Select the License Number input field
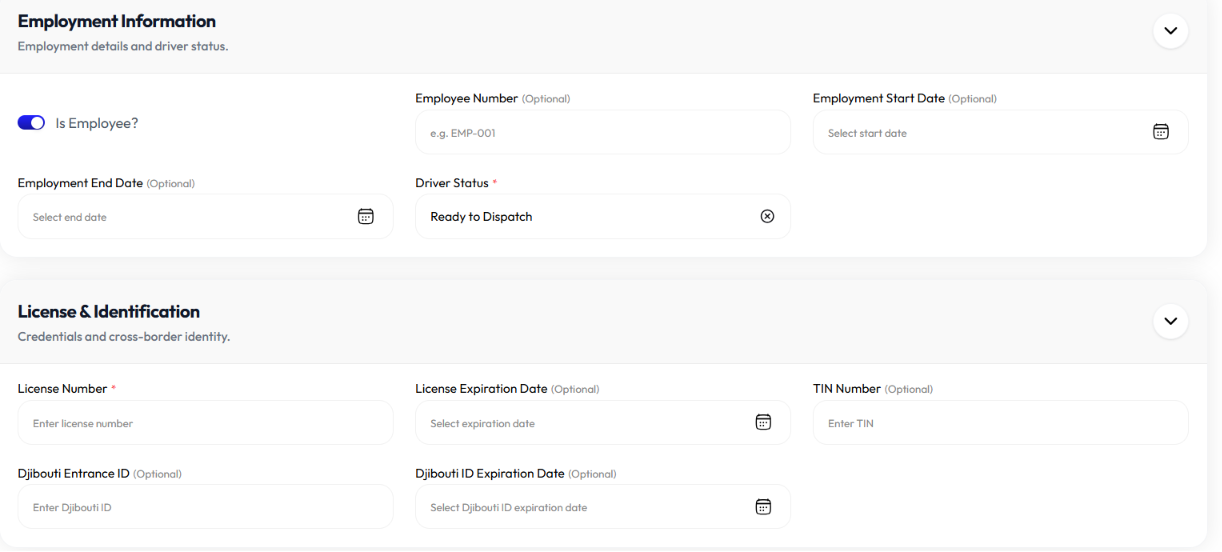This screenshot has width=1222, height=552. [x=206, y=422]
